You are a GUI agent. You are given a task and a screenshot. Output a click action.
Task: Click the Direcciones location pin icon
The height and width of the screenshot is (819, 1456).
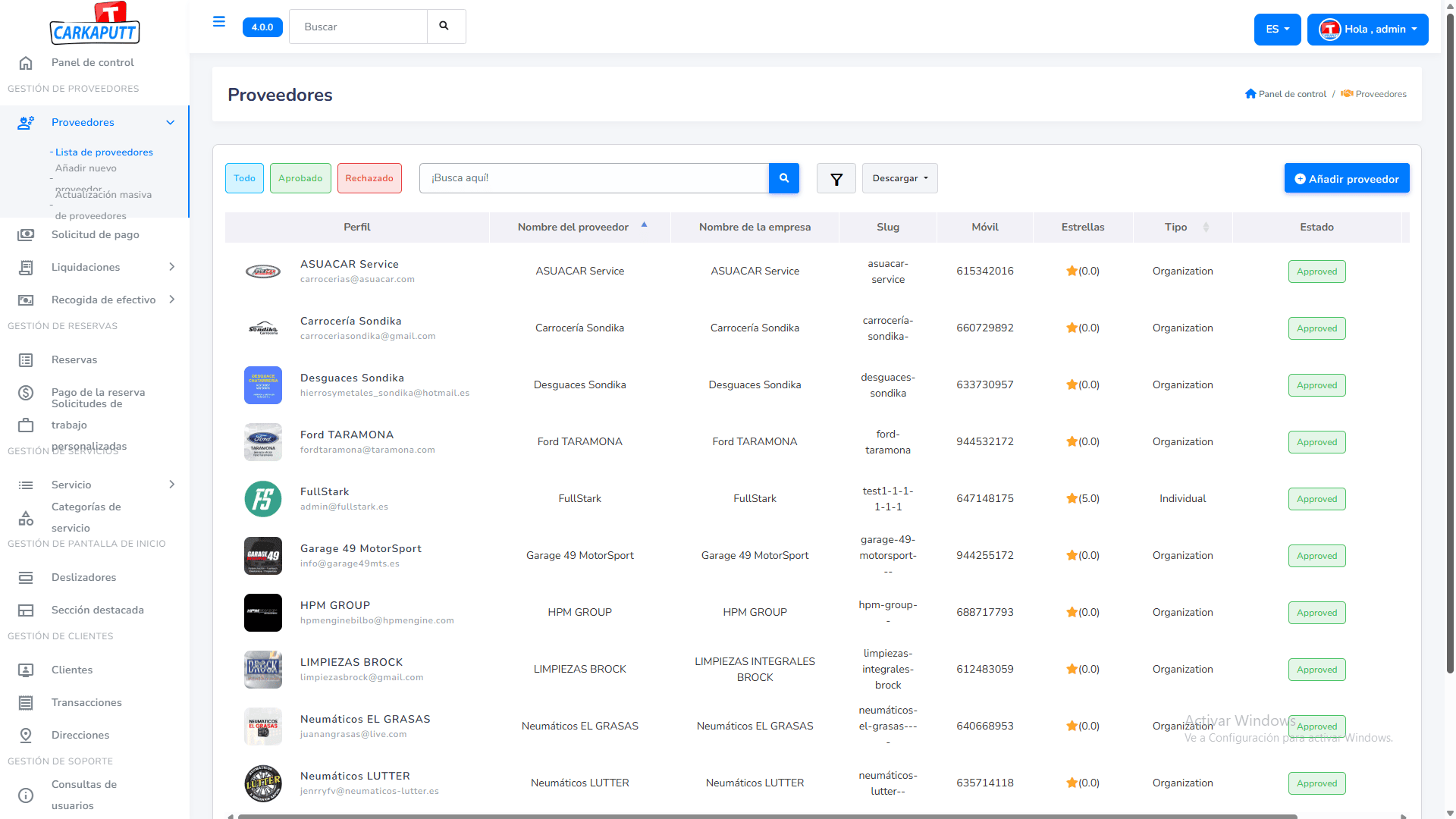26,736
